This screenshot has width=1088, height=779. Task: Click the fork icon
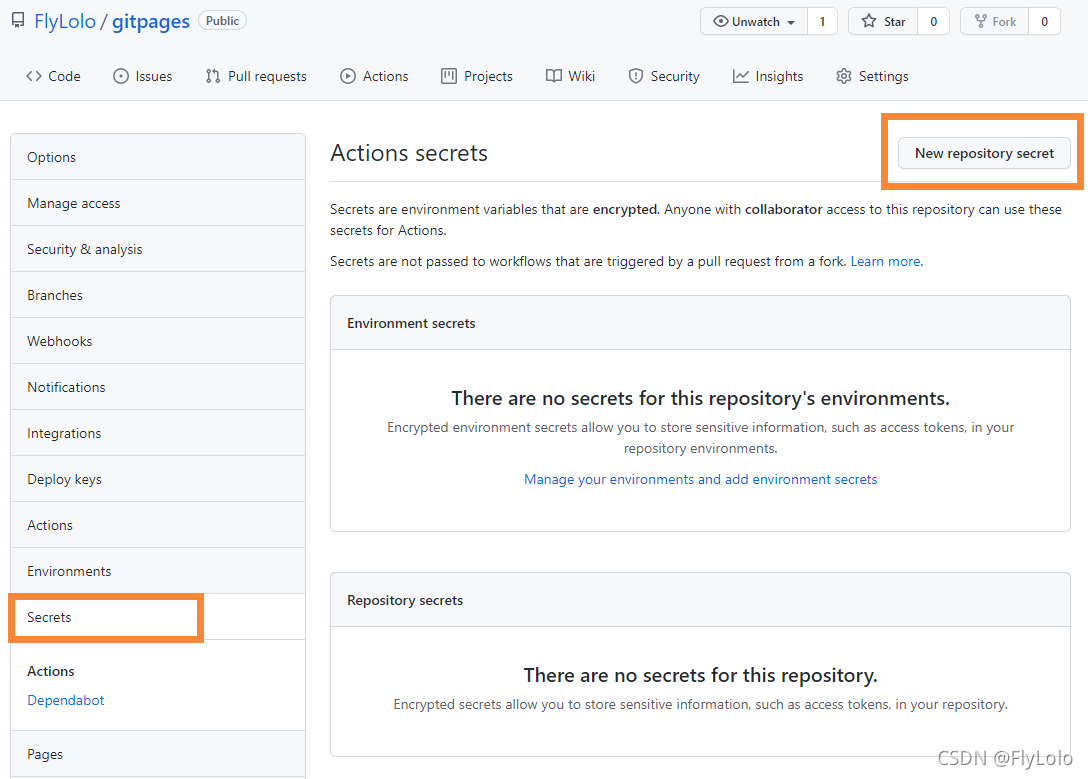[x=980, y=22]
